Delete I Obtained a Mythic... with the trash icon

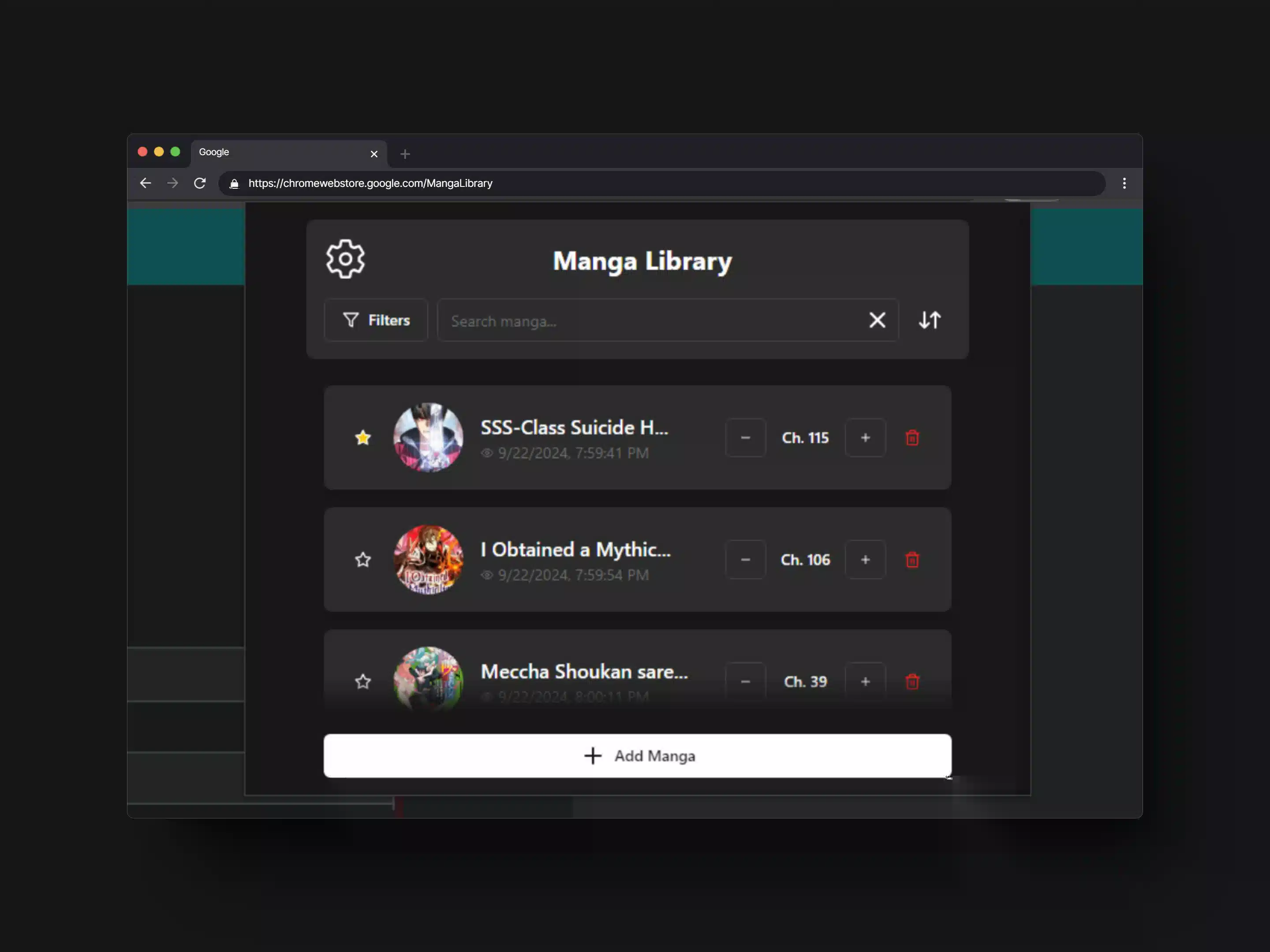click(912, 559)
